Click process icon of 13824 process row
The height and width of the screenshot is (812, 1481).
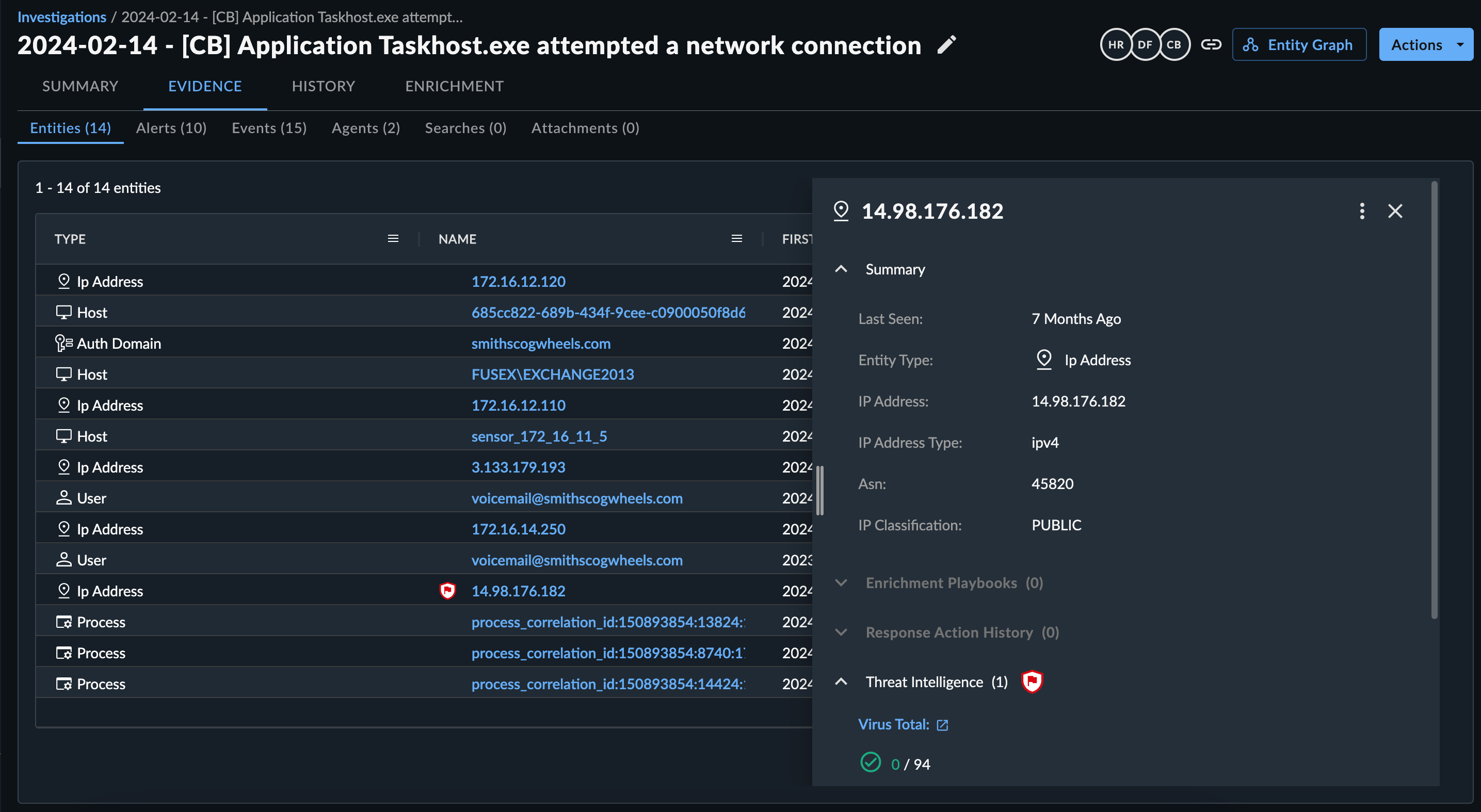[x=64, y=622]
